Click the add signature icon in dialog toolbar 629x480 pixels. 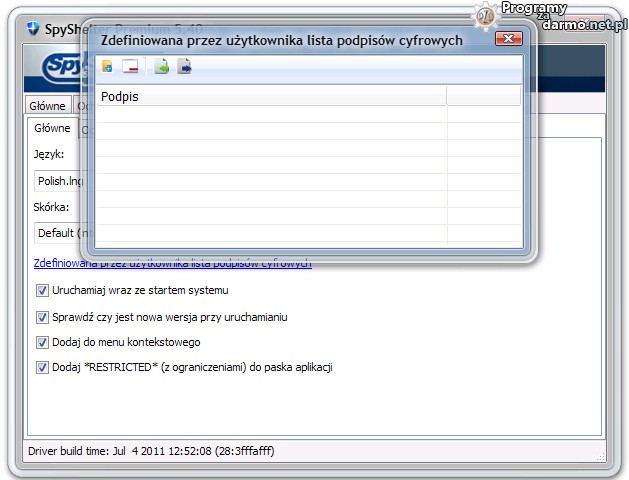point(107,67)
